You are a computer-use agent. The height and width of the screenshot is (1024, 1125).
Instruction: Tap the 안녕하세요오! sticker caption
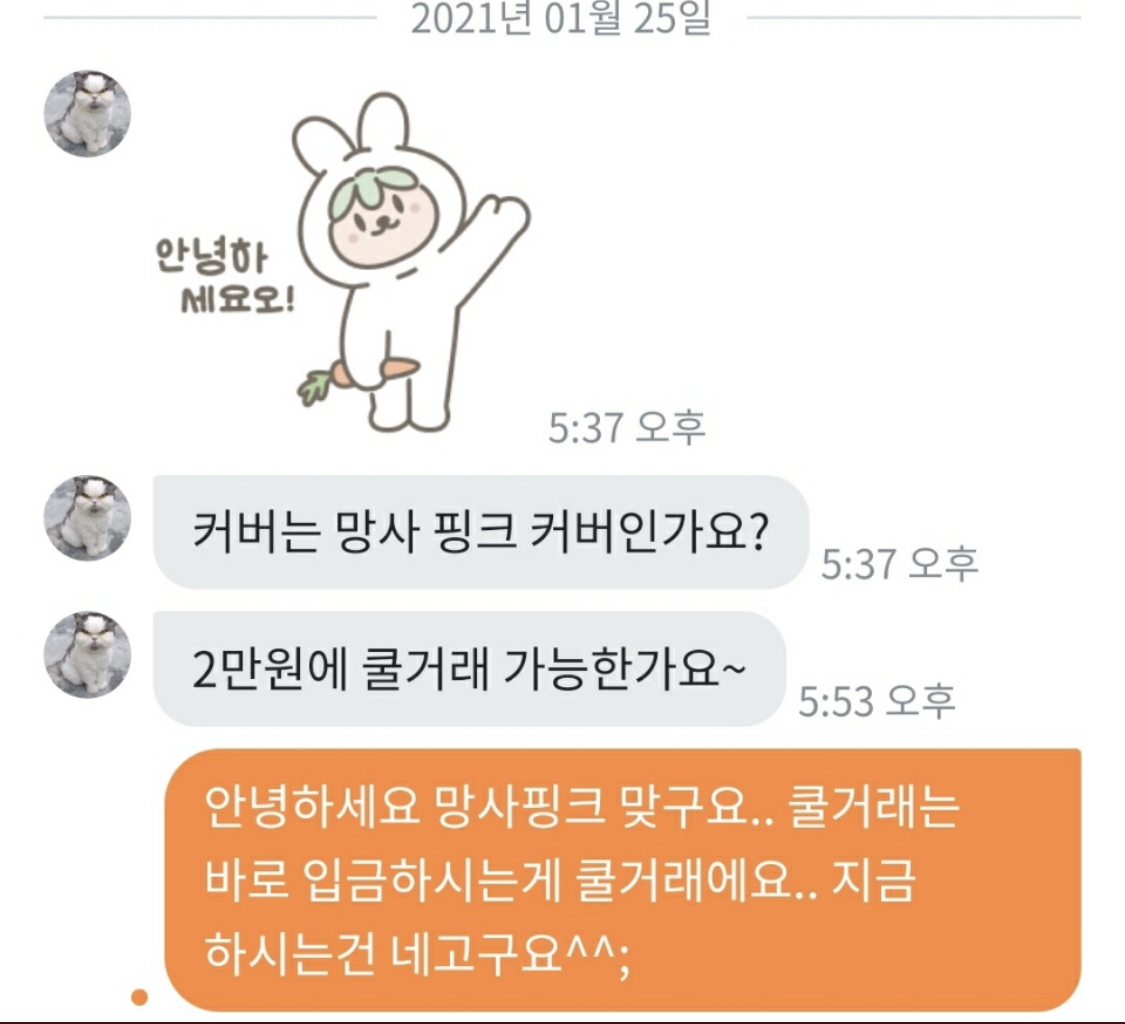click(225, 278)
